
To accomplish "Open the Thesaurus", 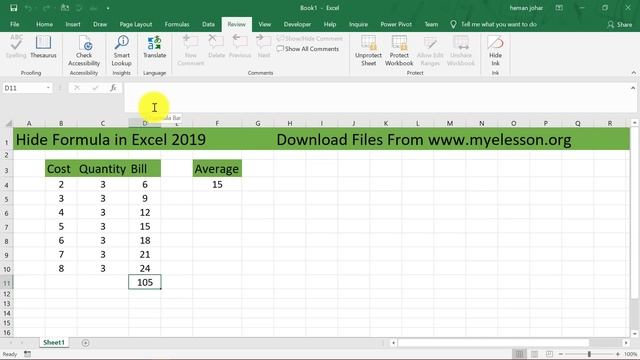I will tap(43, 47).
